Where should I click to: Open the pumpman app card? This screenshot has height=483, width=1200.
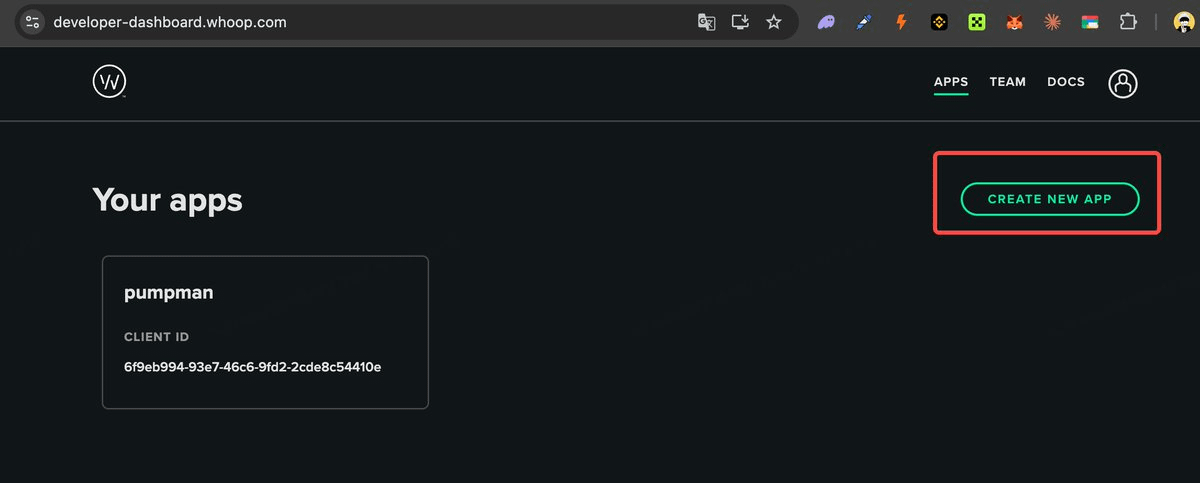tap(265, 332)
